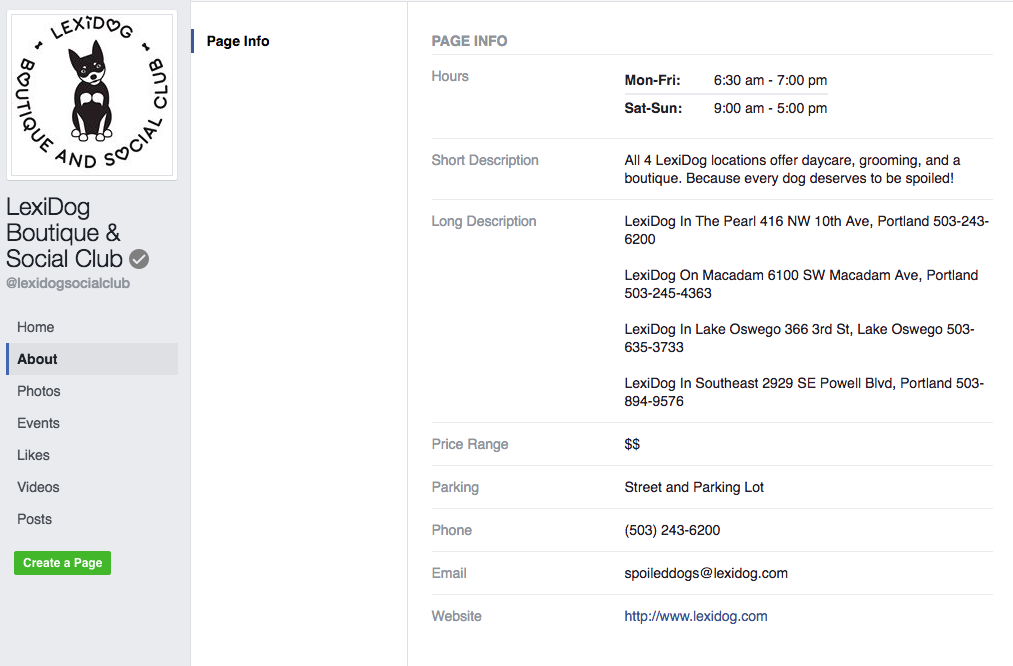Click the Price Range label

[x=470, y=444]
